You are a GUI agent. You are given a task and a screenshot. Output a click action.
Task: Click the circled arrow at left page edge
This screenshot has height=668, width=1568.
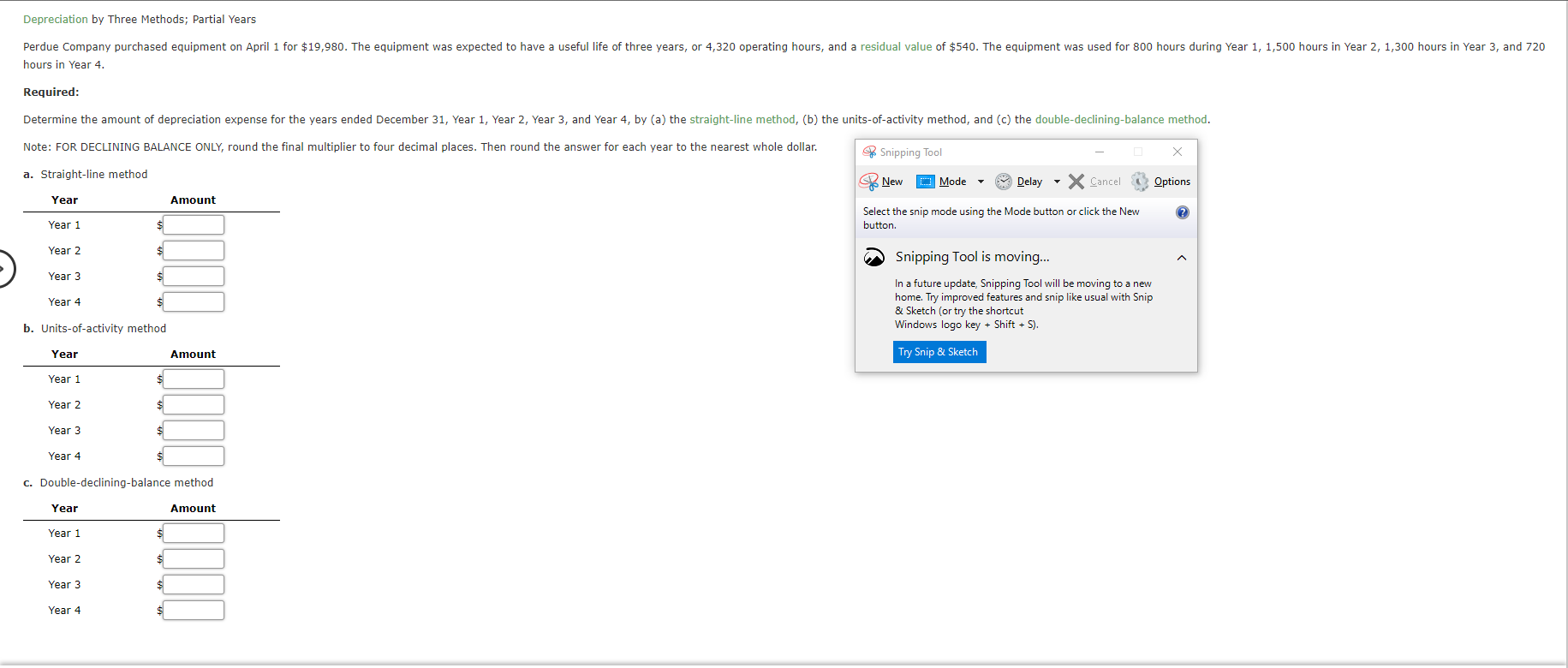pyautogui.click(x=4, y=269)
